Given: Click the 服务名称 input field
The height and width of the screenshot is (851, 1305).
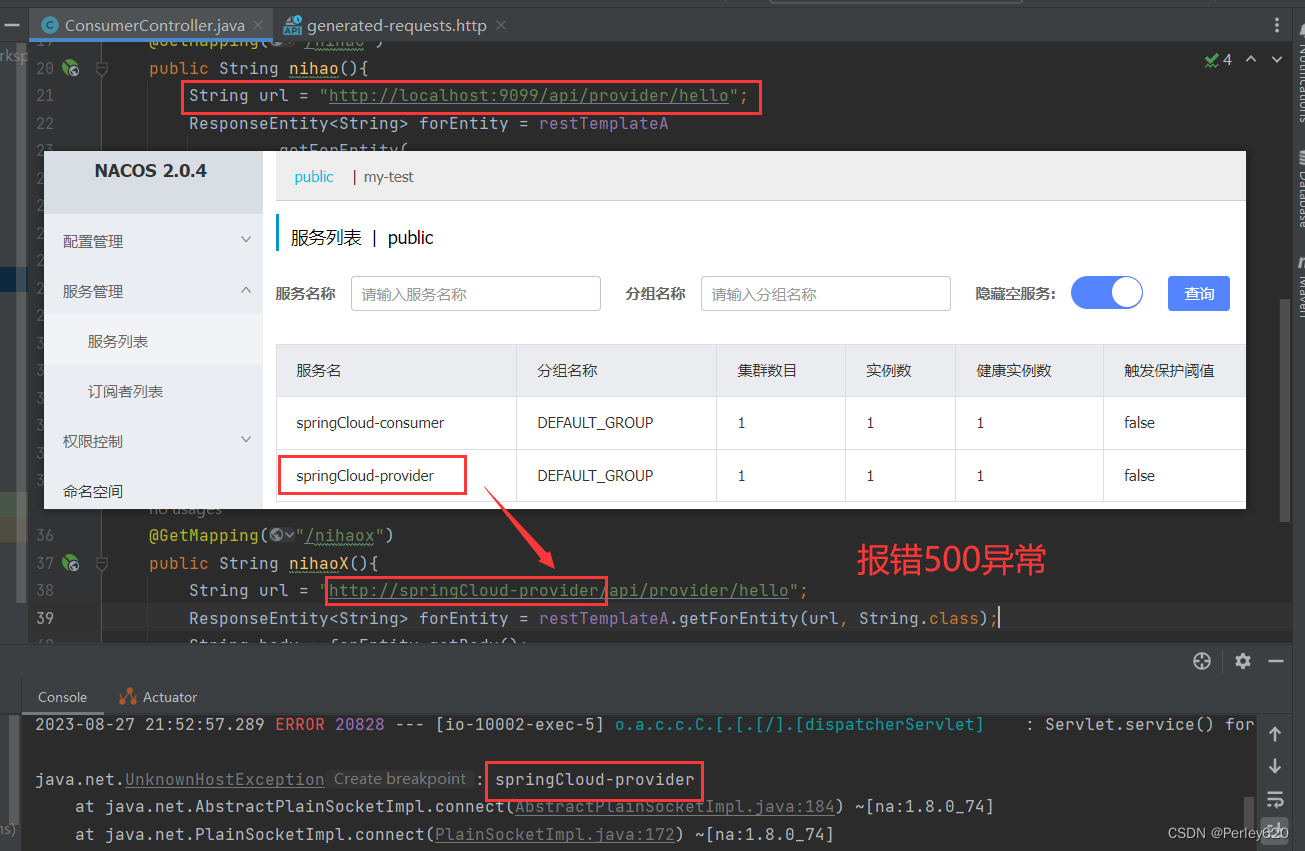Looking at the screenshot, I should coord(476,294).
